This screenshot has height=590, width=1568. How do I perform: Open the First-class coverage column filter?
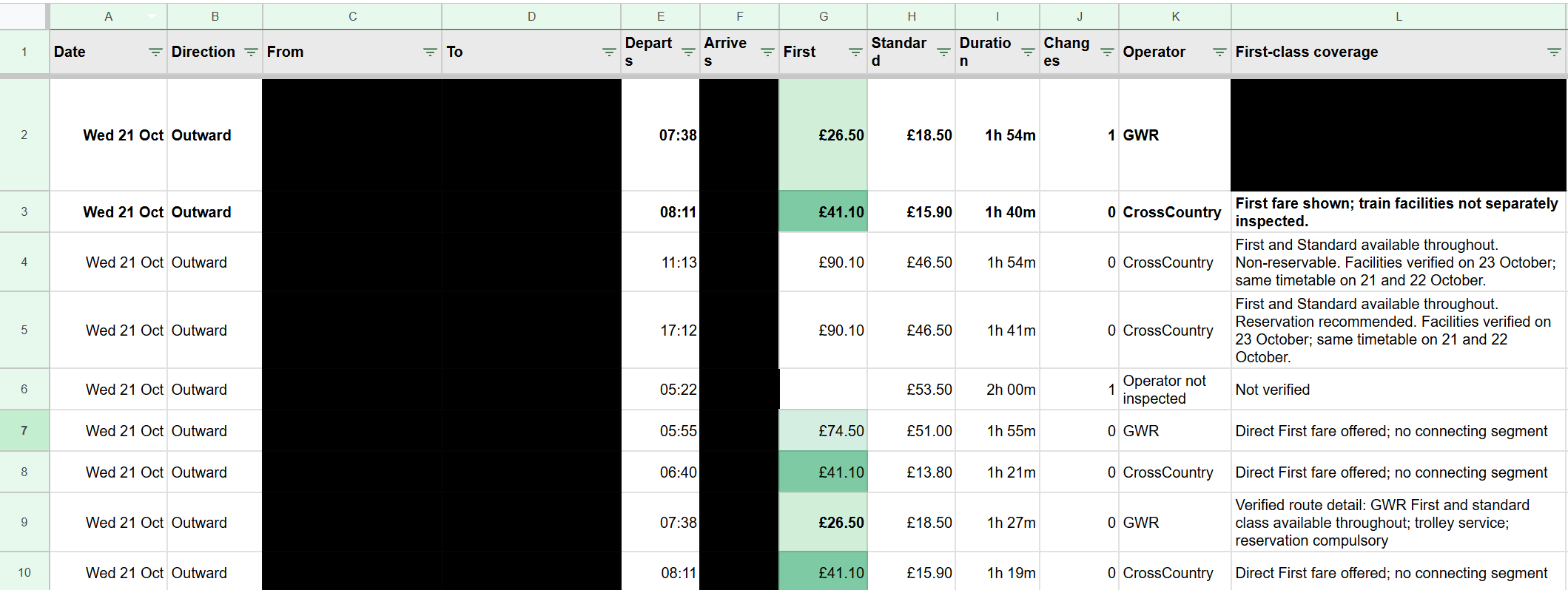click(x=1553, y=52)
